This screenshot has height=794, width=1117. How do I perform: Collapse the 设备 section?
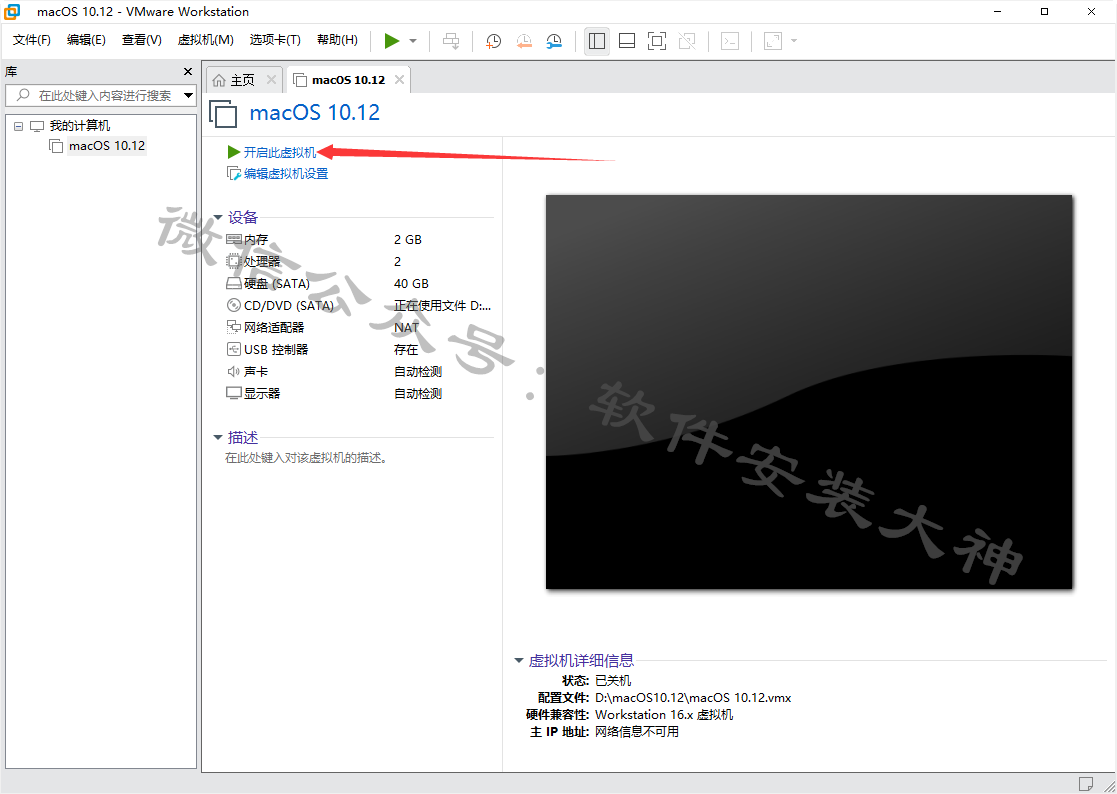(x=218, y=218)
